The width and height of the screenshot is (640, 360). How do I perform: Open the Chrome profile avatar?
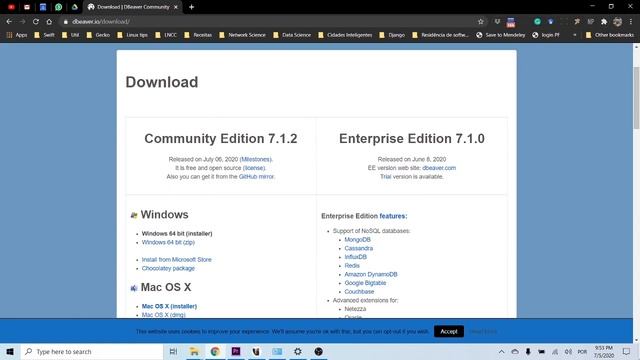[x=617, y=22]
